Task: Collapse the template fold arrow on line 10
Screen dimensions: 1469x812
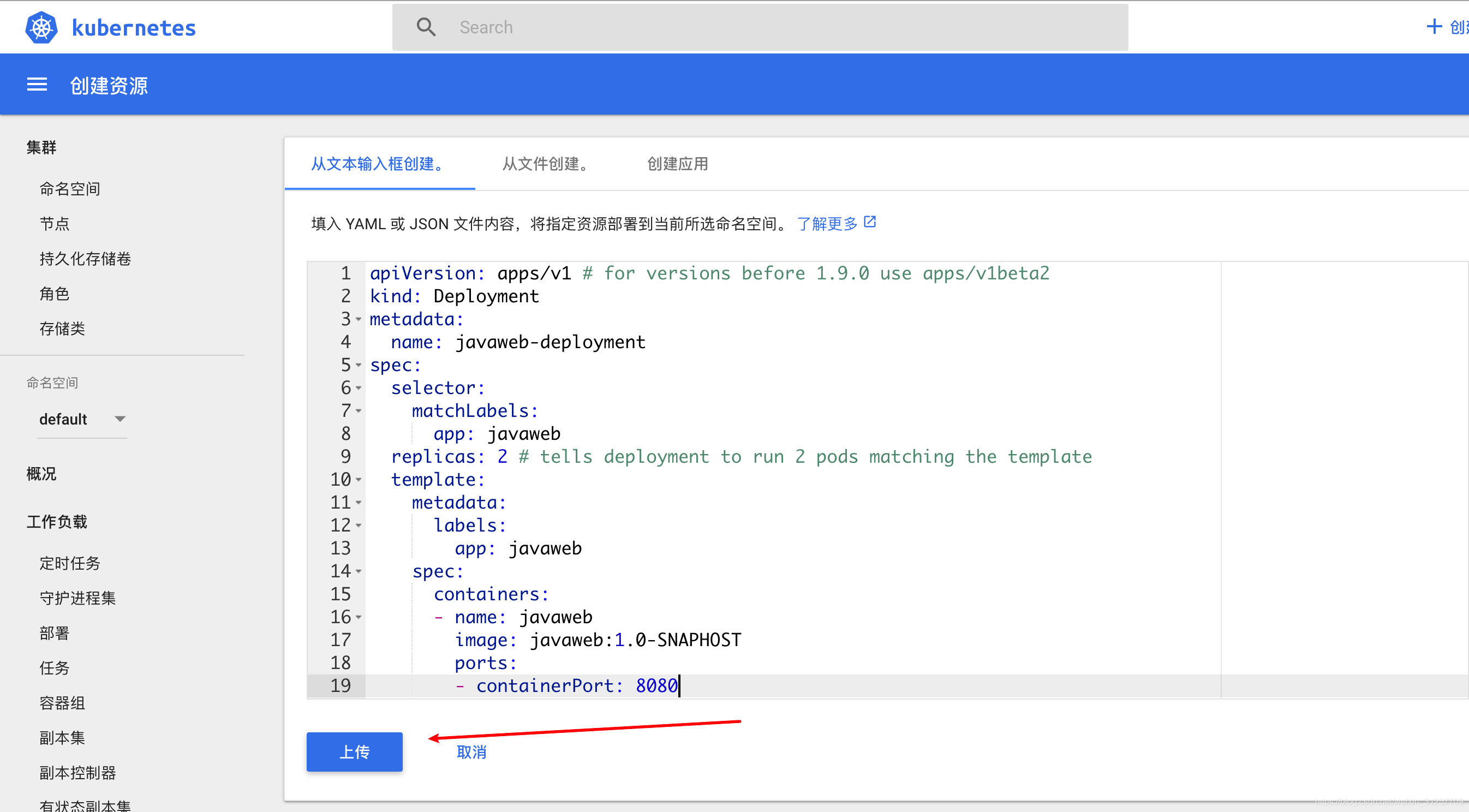Action: pos(359,480)
